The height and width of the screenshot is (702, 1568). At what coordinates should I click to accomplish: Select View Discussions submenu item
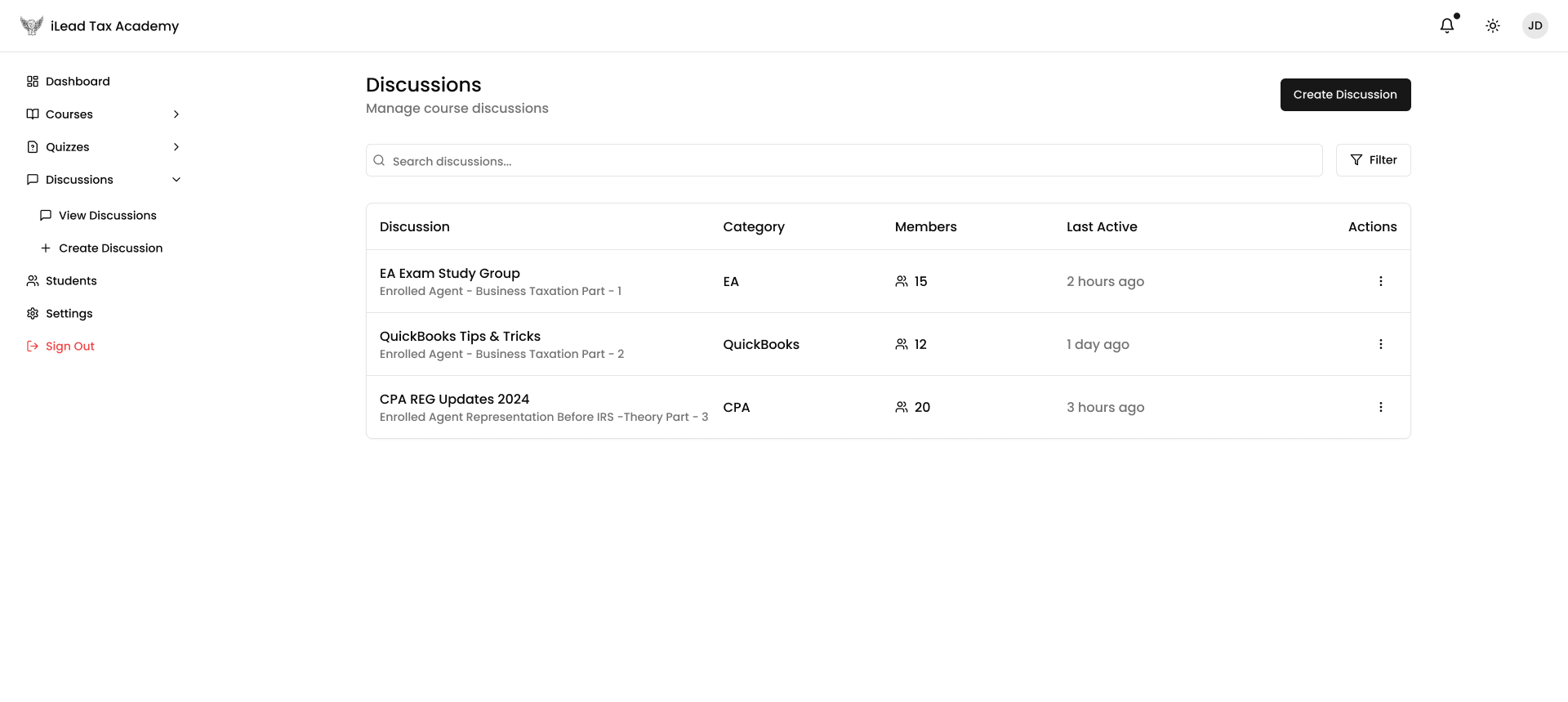(107, 216)
